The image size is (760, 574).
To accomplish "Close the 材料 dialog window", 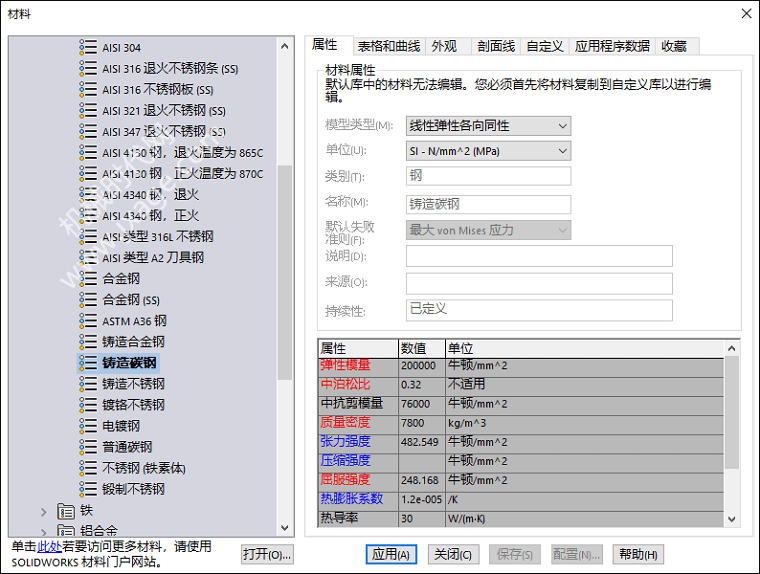I will click(746, 14).
